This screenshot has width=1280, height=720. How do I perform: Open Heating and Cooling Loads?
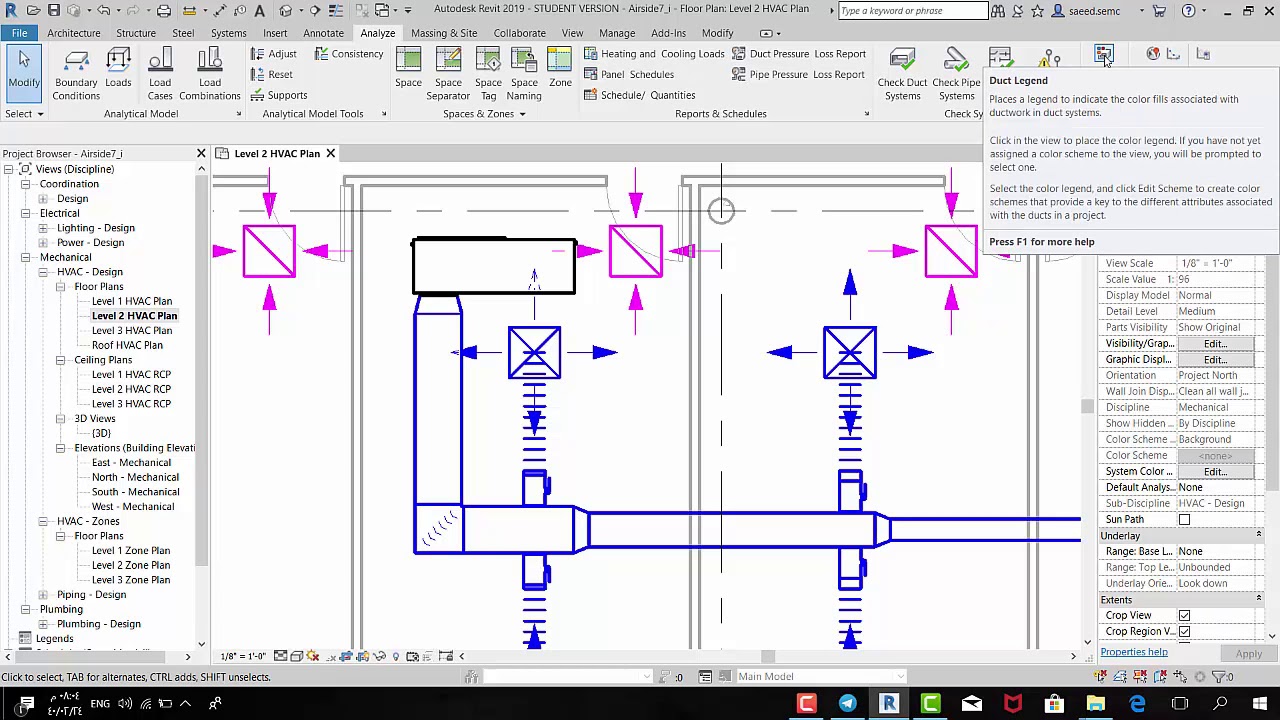point(654,54)
